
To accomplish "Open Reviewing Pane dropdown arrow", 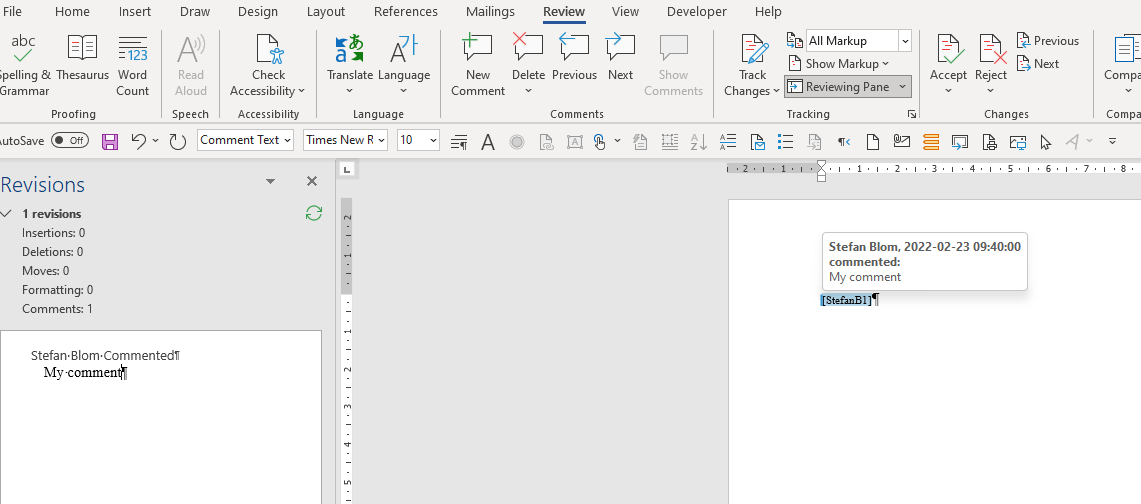I will 902,87.
